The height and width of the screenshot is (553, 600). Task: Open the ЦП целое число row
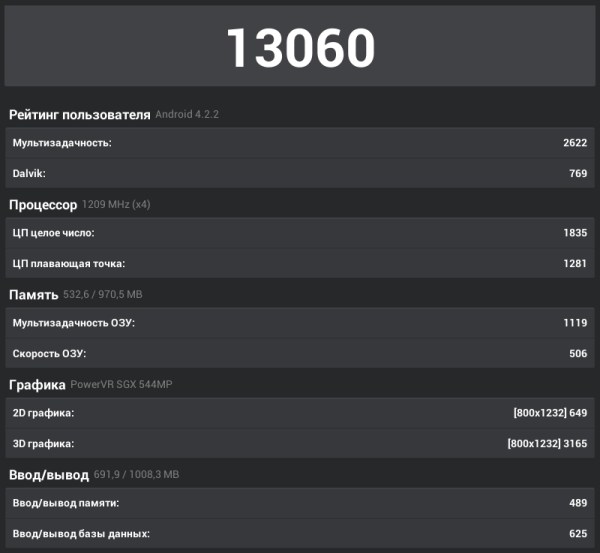point(300,233)
